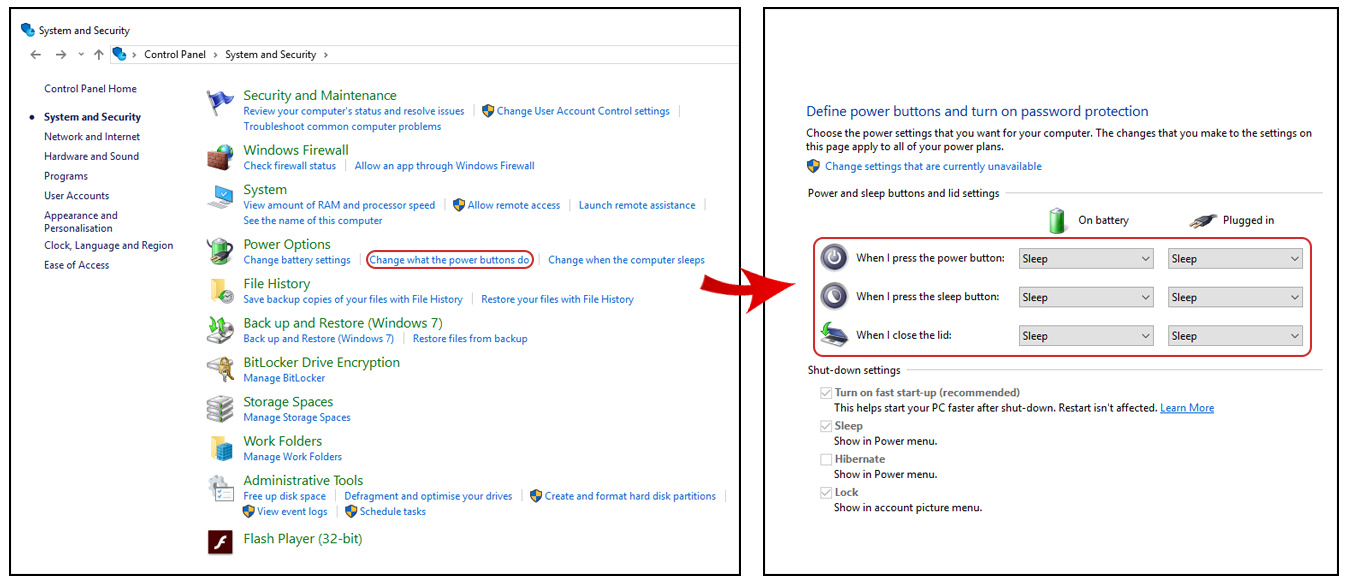Open power button Plugged in dropdown
The image size is (1347, 582).
[1235, 258]
